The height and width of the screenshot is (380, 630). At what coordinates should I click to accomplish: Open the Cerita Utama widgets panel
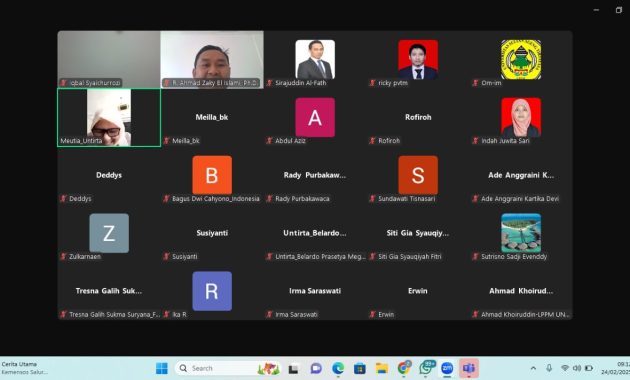point(25,368)
